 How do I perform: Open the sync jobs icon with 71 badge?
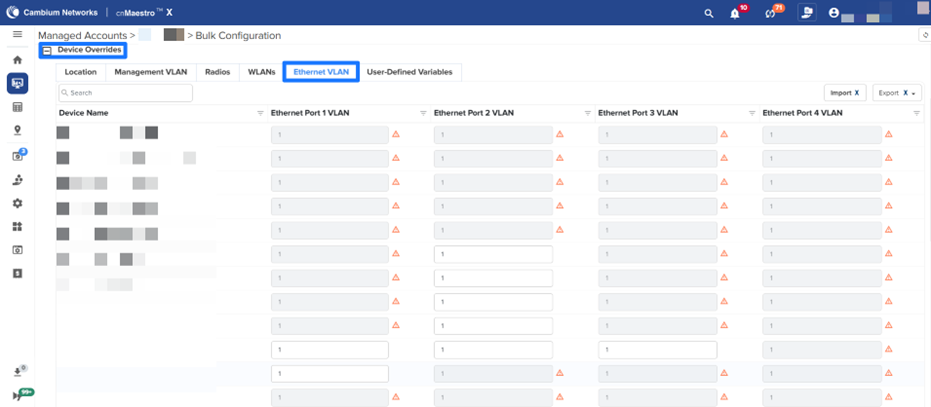(x=769, y=13)
